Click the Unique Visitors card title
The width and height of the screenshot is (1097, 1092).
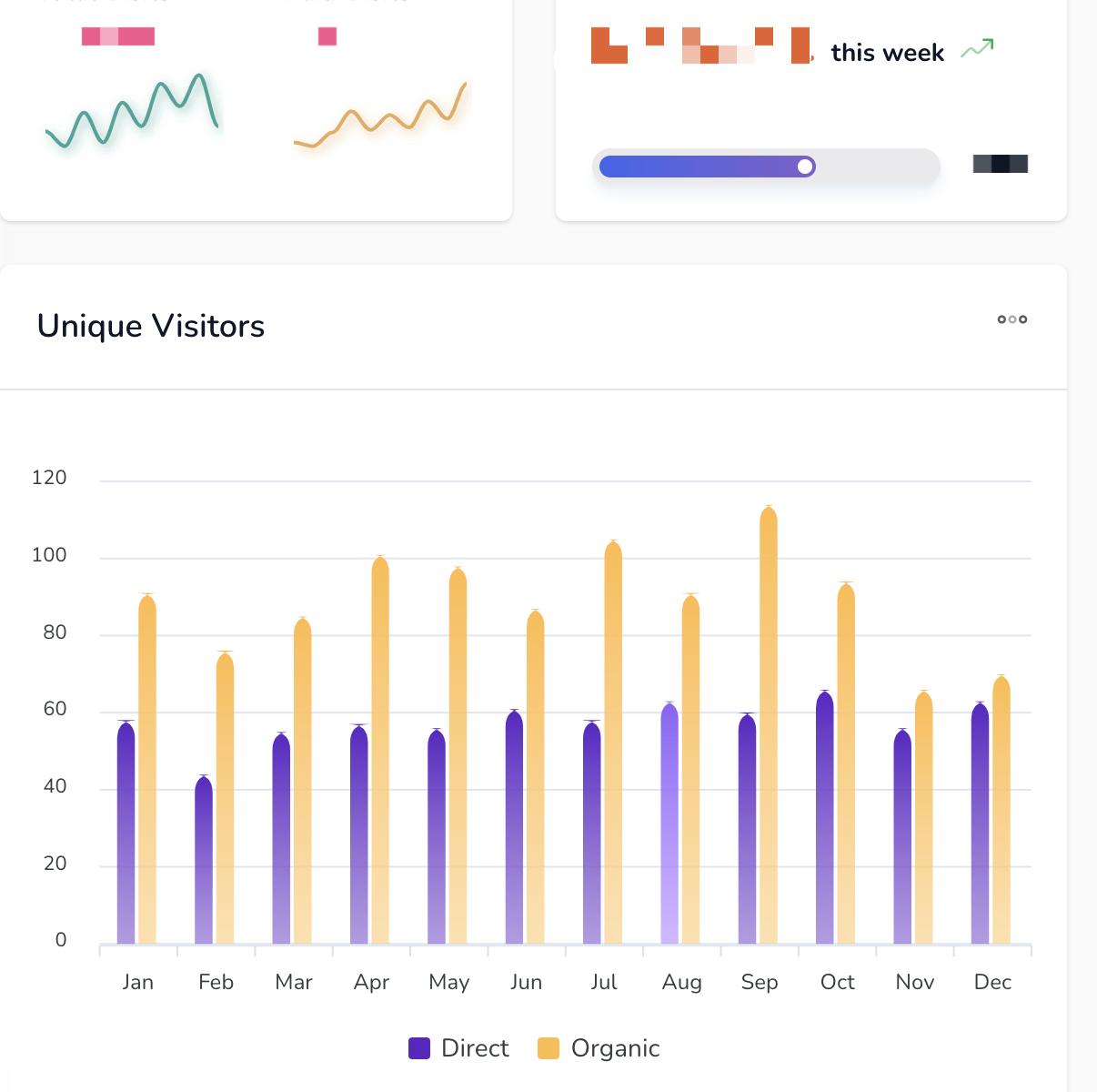coord(151,326)
